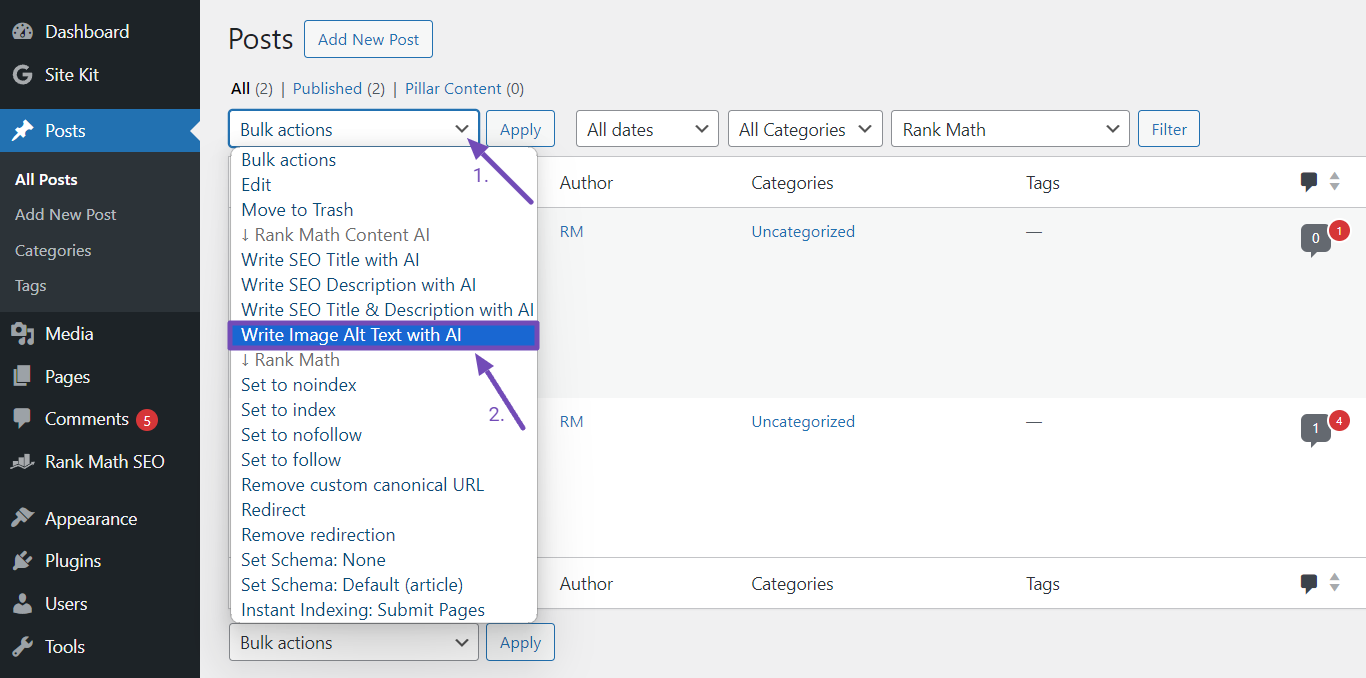
Task: Sort by comments using header arrows
Action: coord(1334,182)
